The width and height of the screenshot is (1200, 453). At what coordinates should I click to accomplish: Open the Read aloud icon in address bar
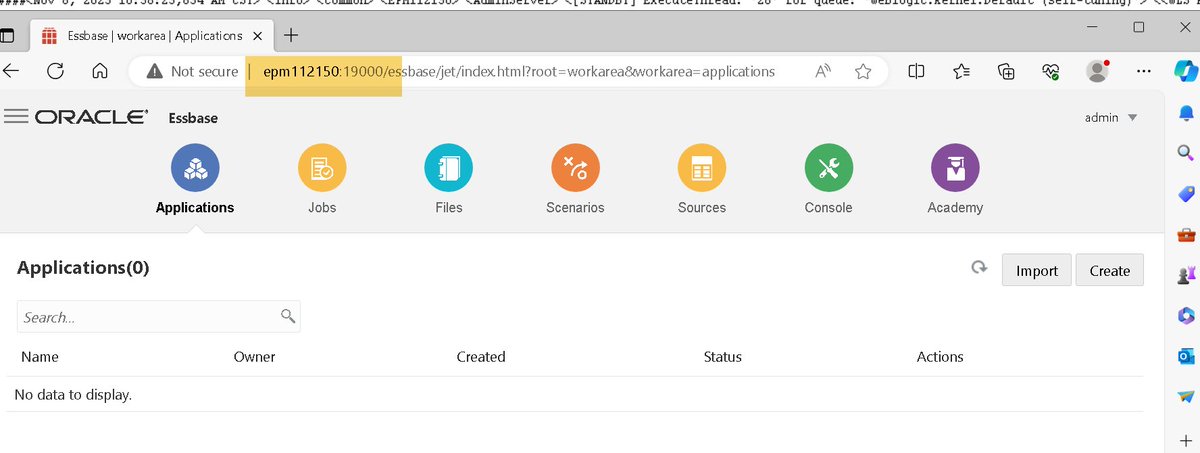(823, 71)
